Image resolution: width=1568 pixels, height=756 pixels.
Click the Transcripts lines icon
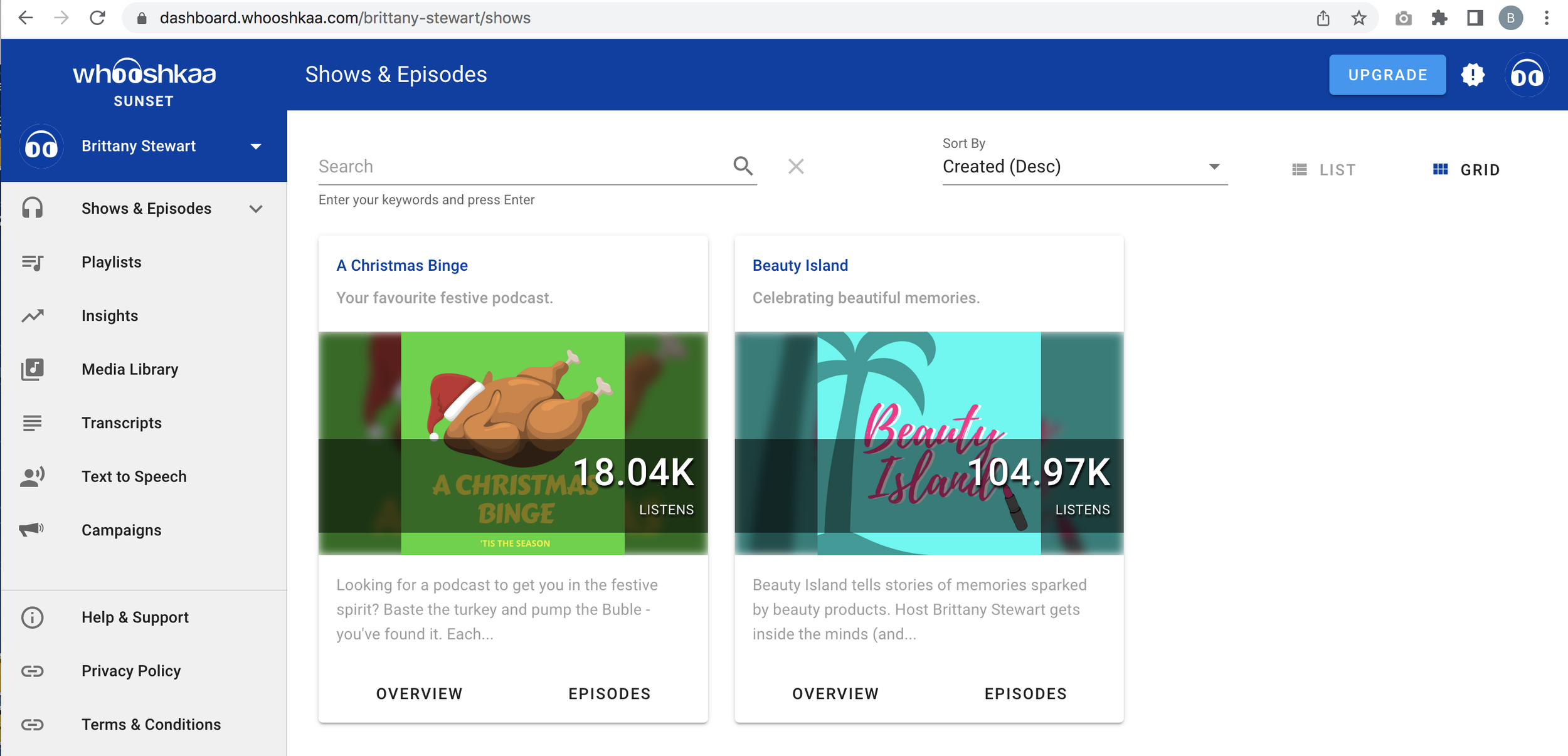coord(32,423)
